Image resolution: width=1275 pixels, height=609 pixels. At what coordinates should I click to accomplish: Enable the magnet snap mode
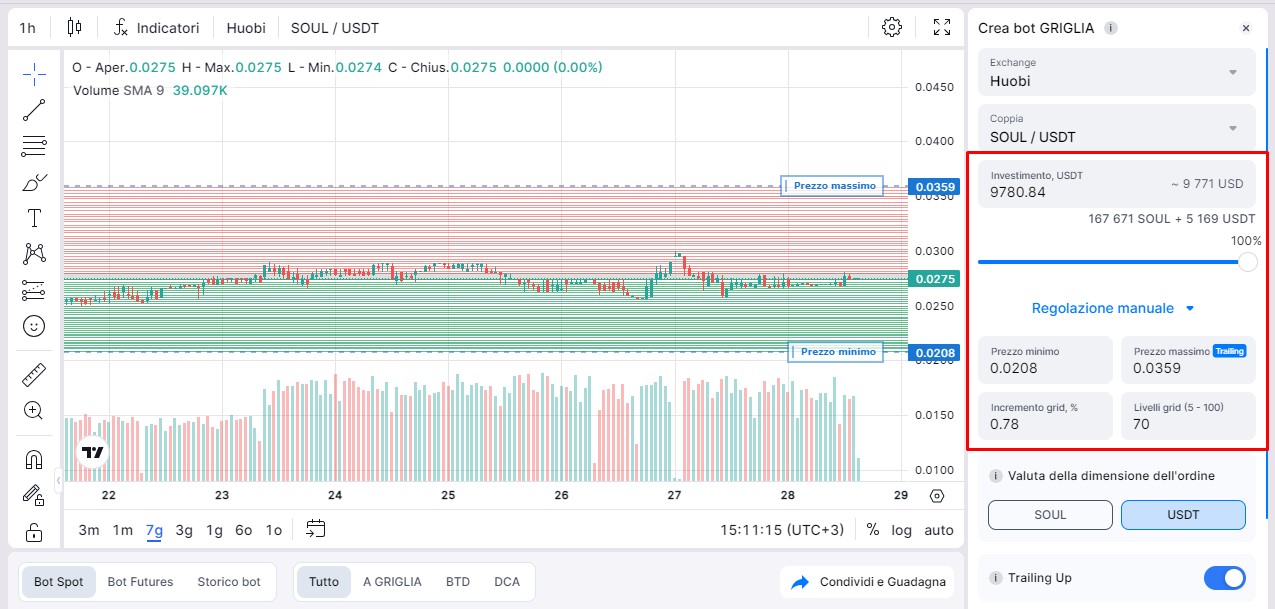(x=34, y=459)
